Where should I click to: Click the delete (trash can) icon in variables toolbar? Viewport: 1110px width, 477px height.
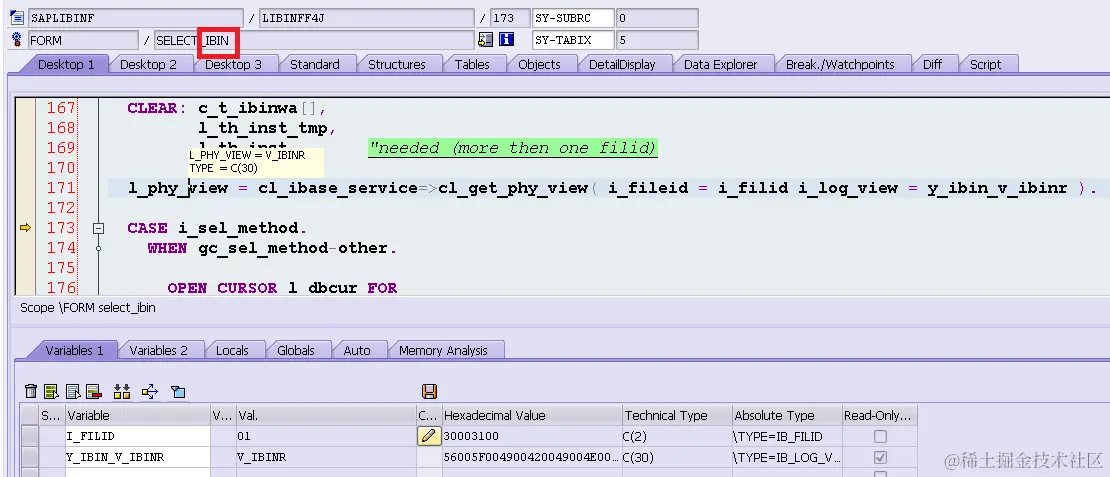coord(30,391)
